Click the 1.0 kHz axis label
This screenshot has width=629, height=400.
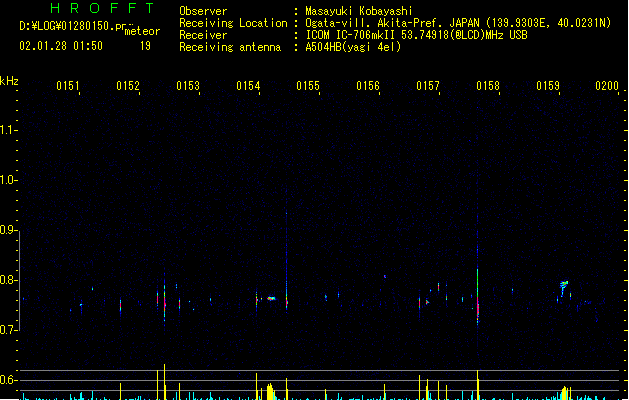pyautogui.click(x=8, y=180)
